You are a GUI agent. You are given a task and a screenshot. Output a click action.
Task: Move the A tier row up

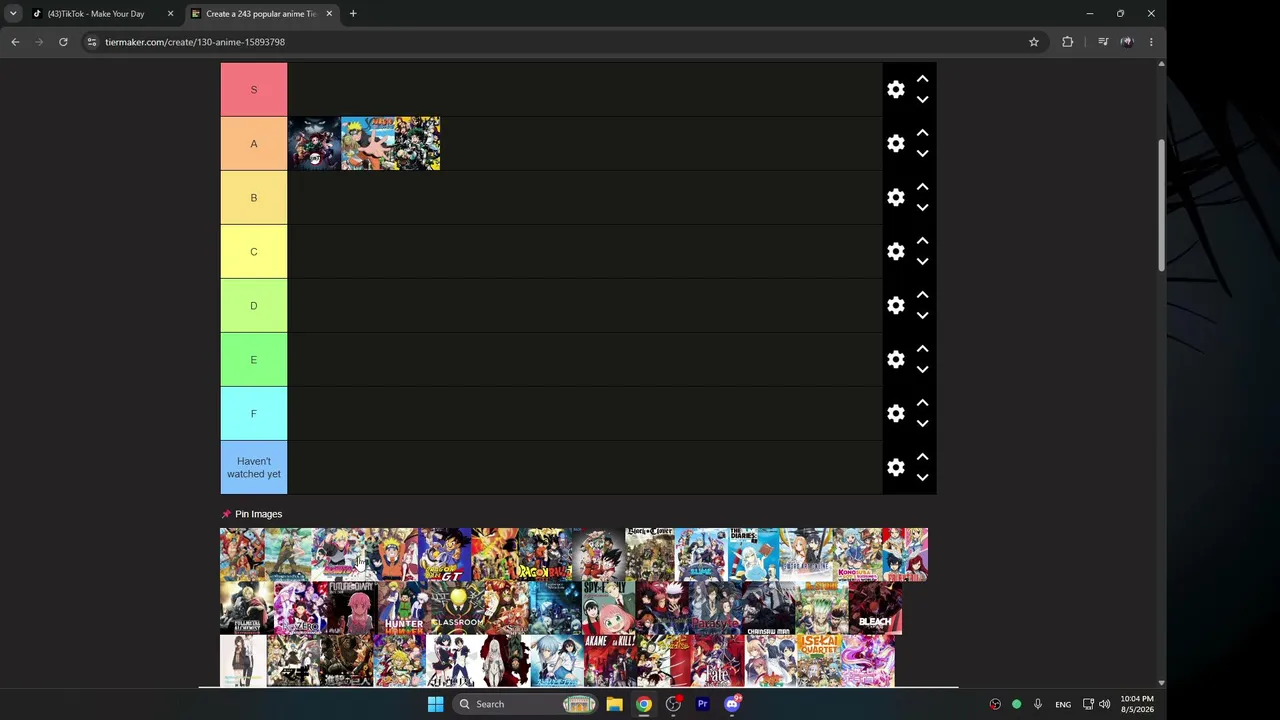click(x=922, y=133)
